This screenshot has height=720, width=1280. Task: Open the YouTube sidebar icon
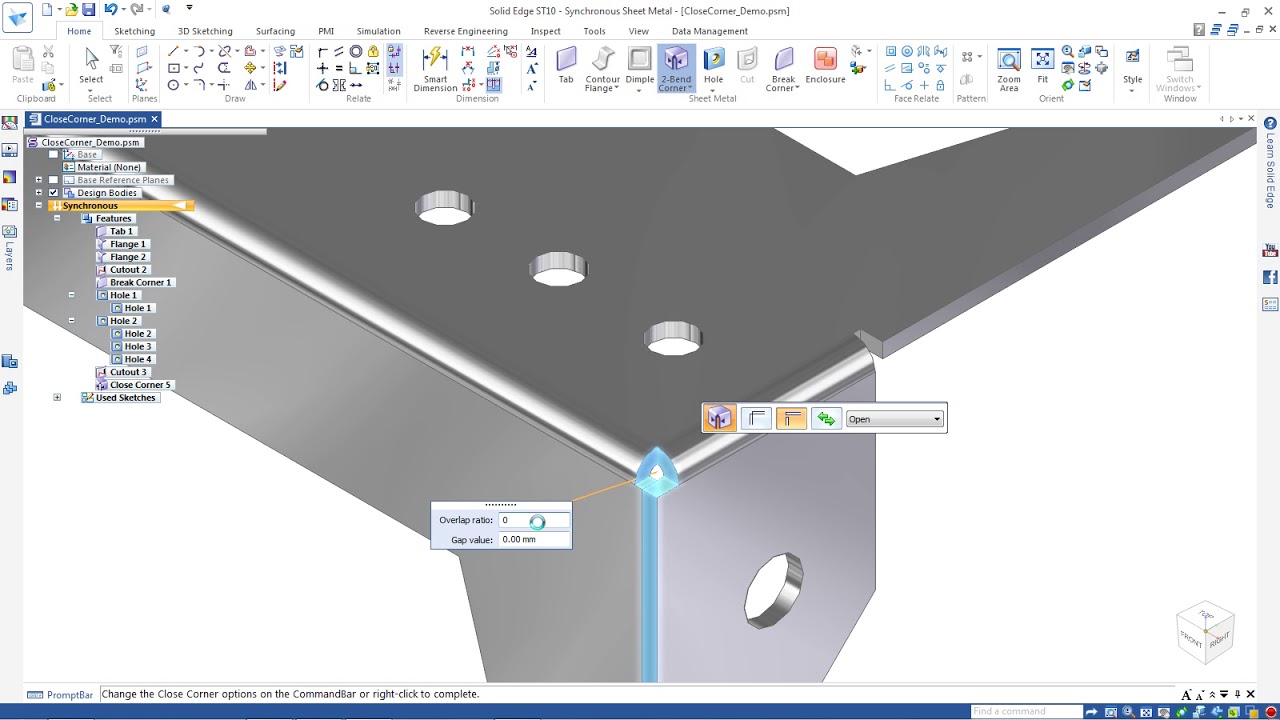tap(1271, 250)
